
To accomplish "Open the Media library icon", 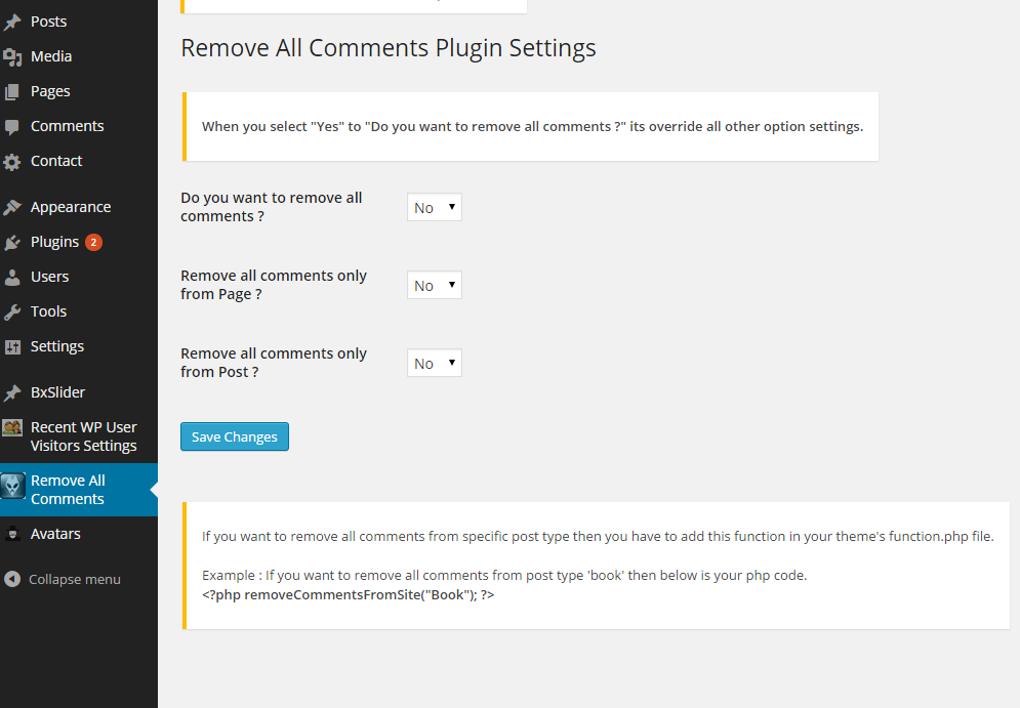I will 12,55.
